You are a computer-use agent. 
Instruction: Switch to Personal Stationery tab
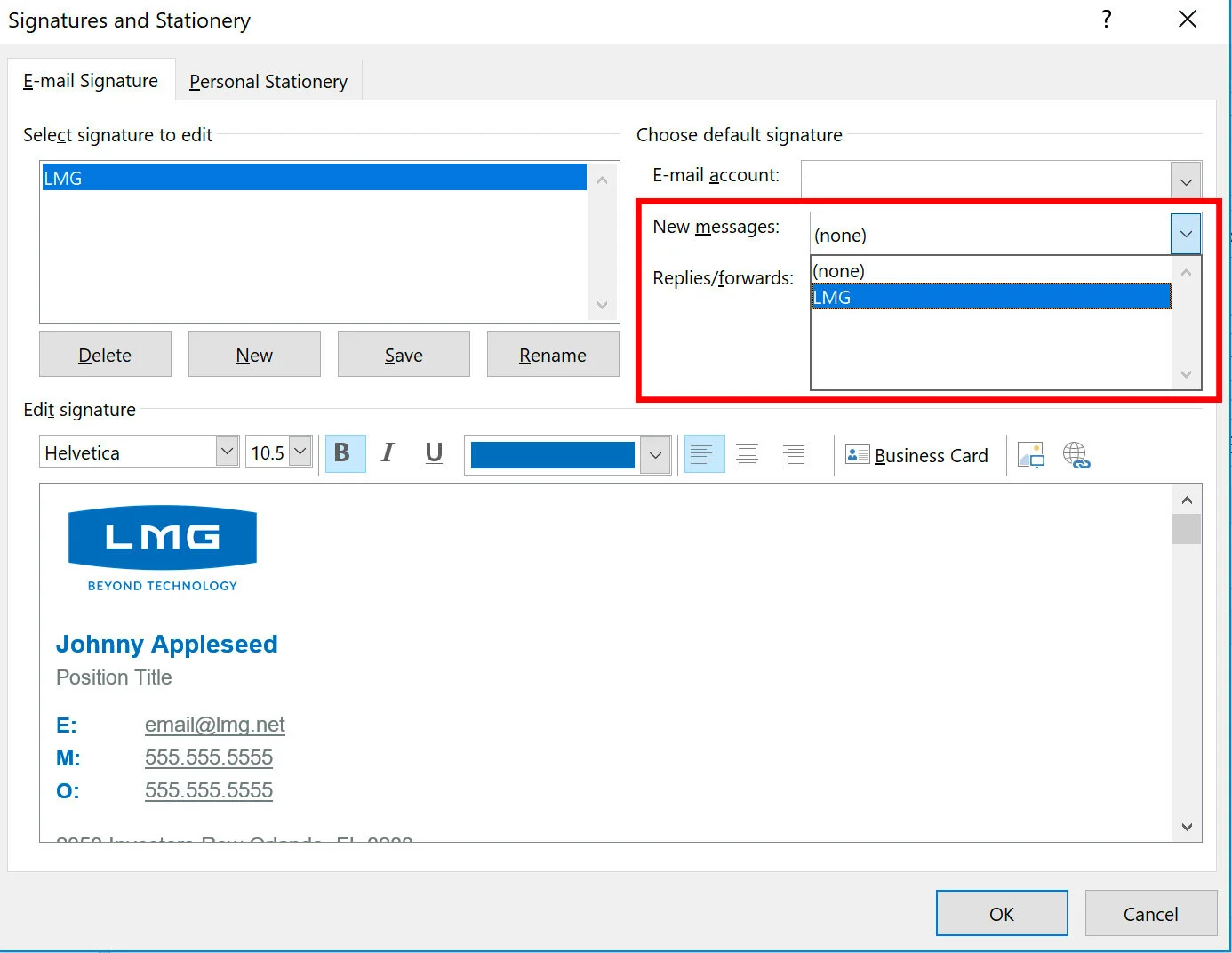tap(268, 82)
